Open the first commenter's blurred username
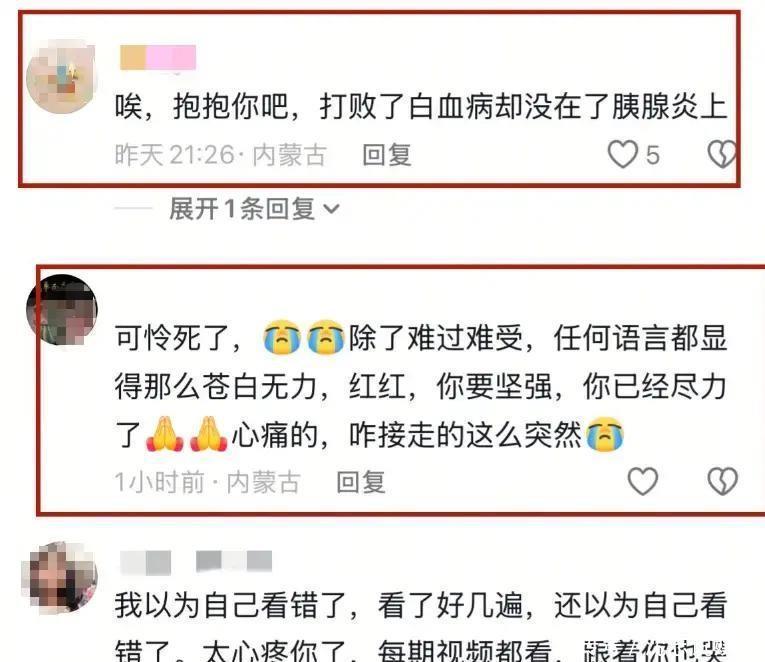765x662 pixels. [x=158, y=58]
